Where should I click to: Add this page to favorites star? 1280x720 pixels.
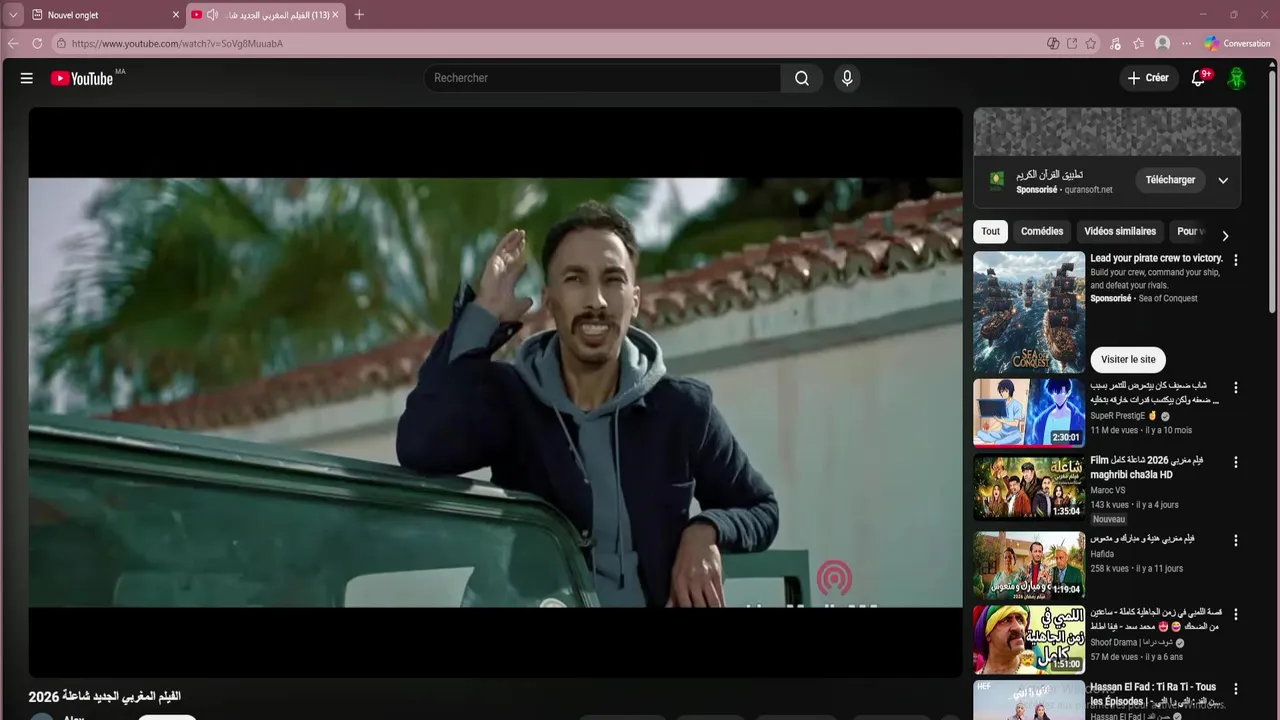(1091, 43)
